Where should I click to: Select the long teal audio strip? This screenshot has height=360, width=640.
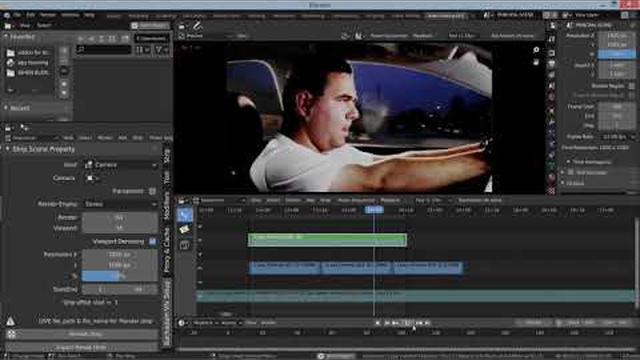416,296
